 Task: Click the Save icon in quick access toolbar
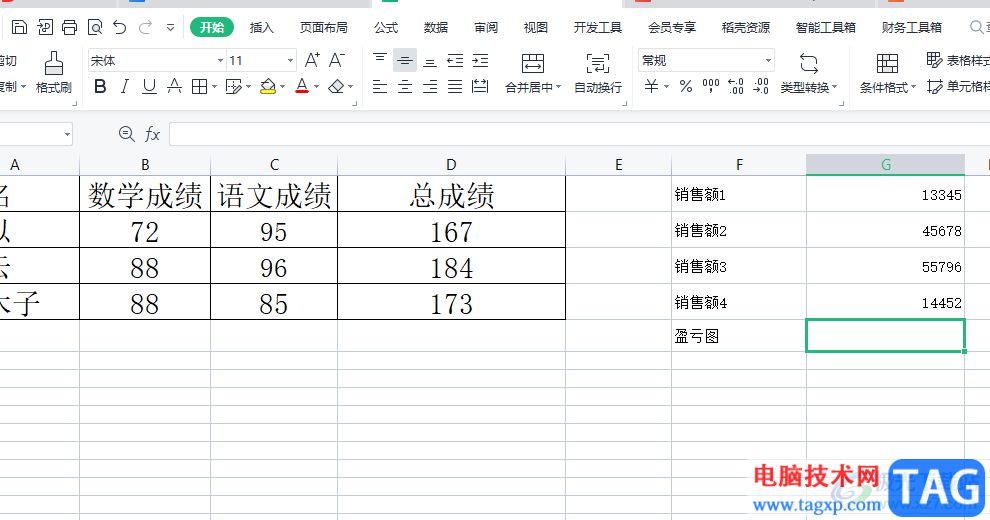pos(20,27)
